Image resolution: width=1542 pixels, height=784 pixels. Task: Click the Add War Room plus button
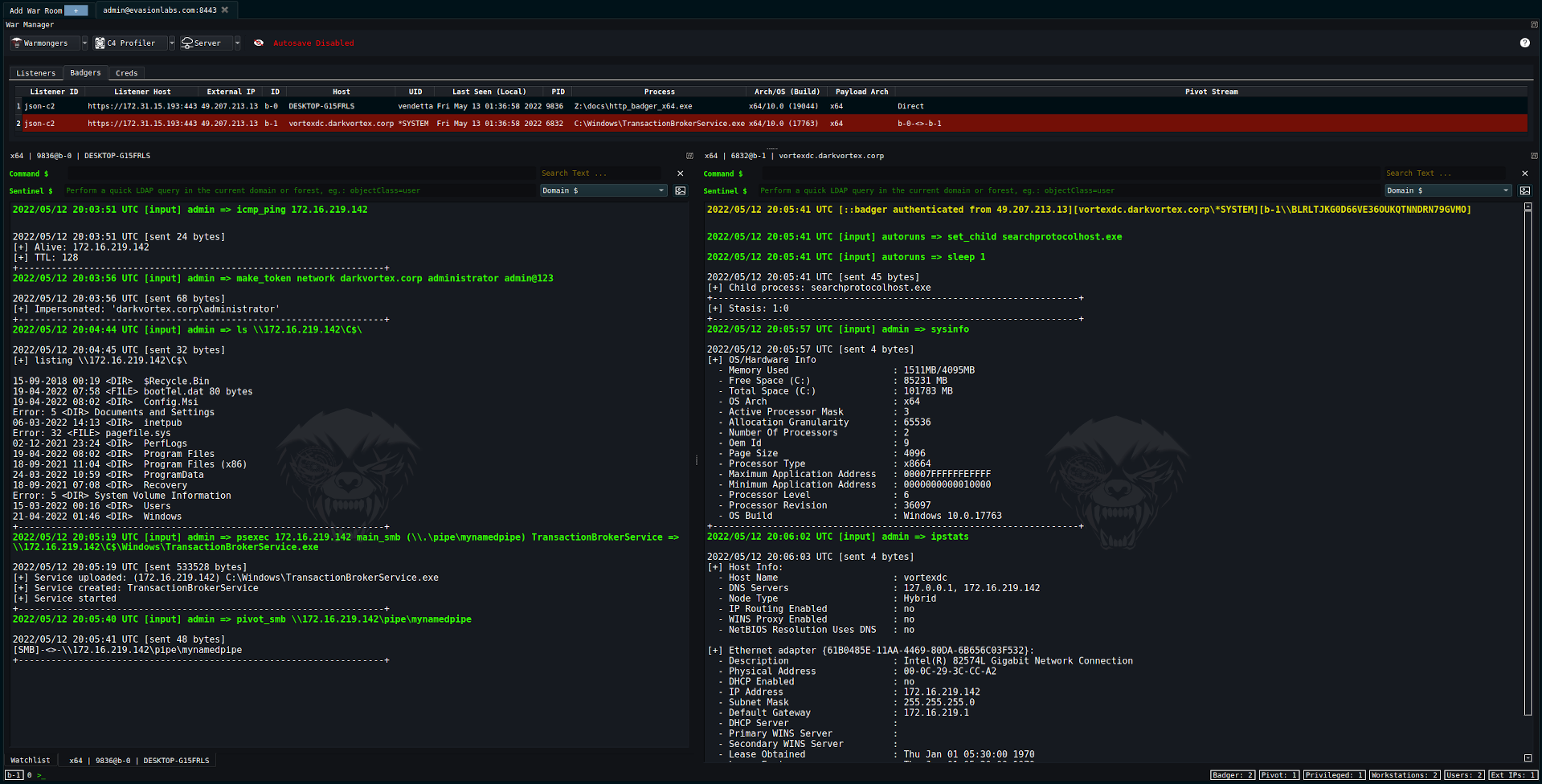pyautogui.click(x=76, y=10)
